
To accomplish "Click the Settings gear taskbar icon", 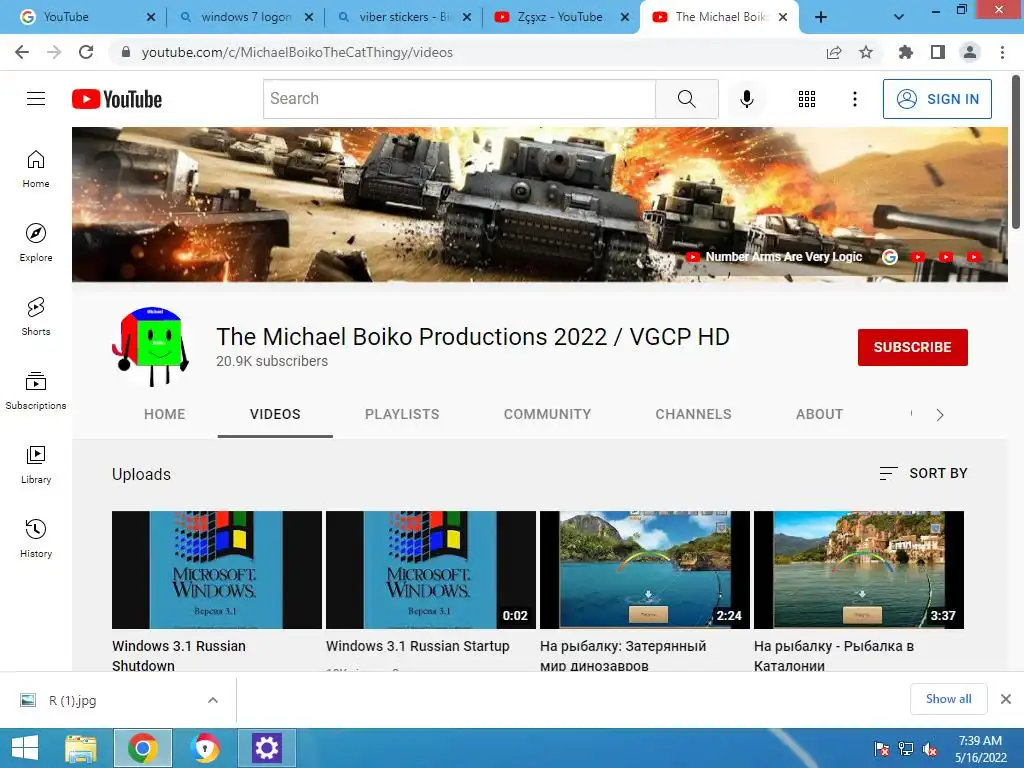I will coord(266,748).
